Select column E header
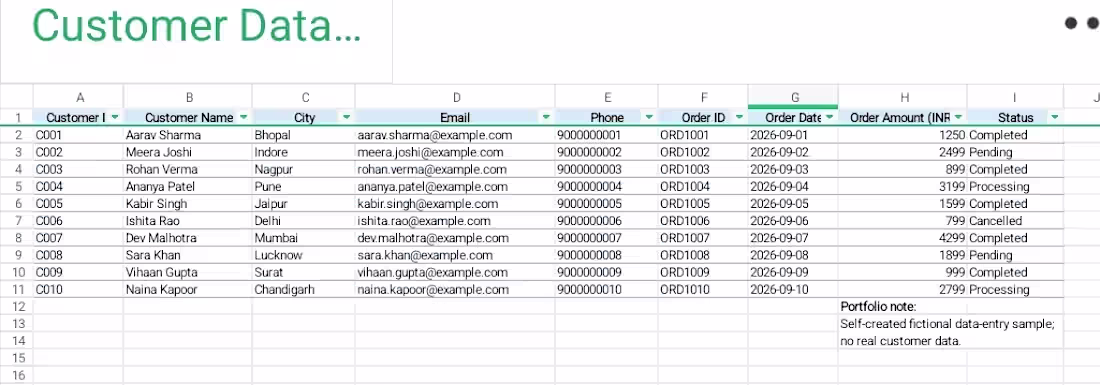The height and width of the screenshot is (385, 1100). 607,97
